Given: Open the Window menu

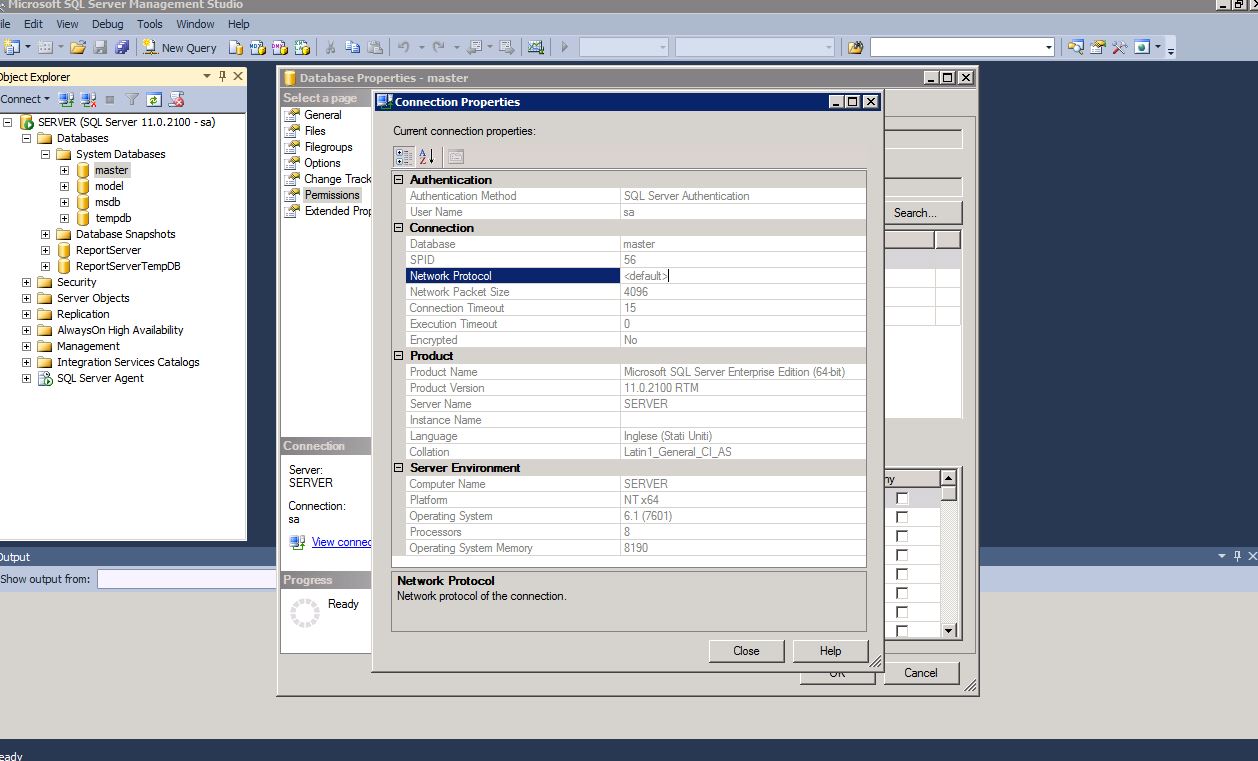Looking at the screenshot, I should point(195,24).
